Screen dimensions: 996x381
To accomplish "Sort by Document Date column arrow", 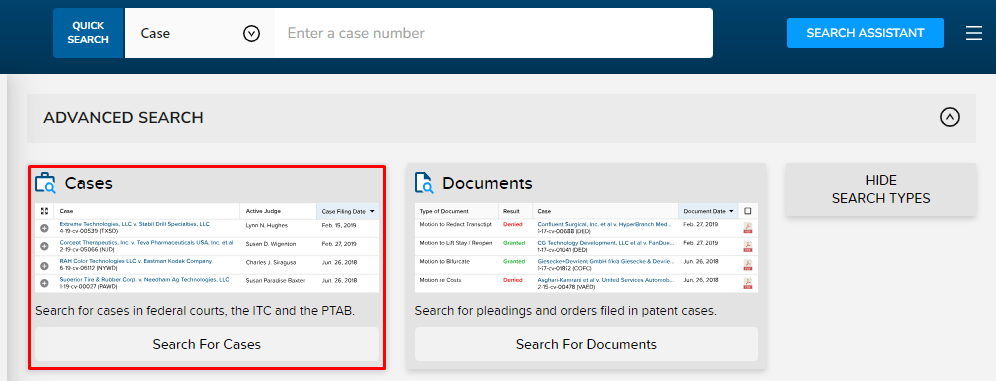I will pos(732,211).
